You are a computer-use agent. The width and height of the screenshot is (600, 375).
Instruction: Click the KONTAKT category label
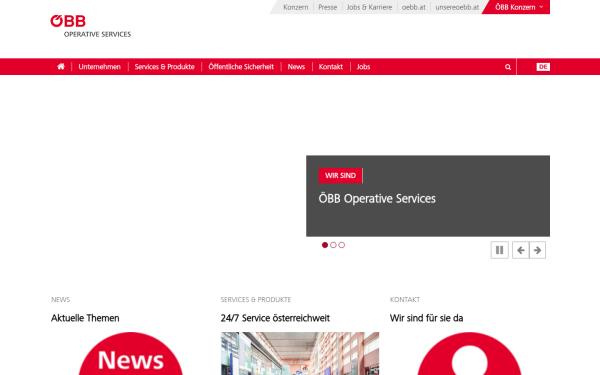(x=405, y=300)
